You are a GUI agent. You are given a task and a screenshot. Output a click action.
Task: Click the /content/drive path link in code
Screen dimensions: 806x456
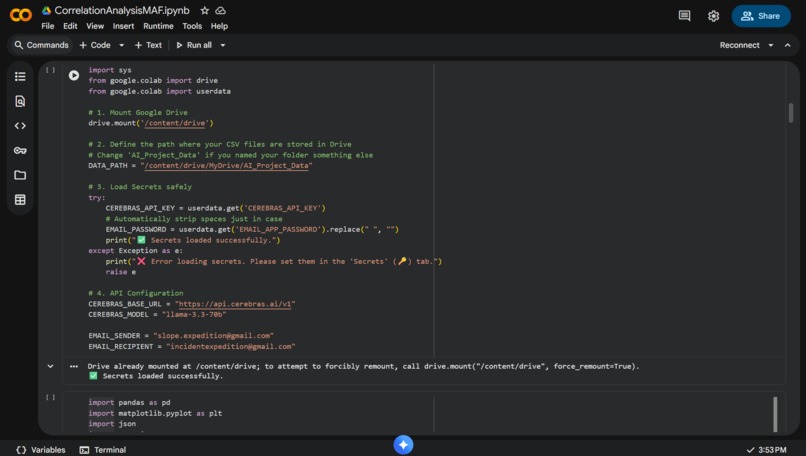pyautogui.click(x=175, y=123)
